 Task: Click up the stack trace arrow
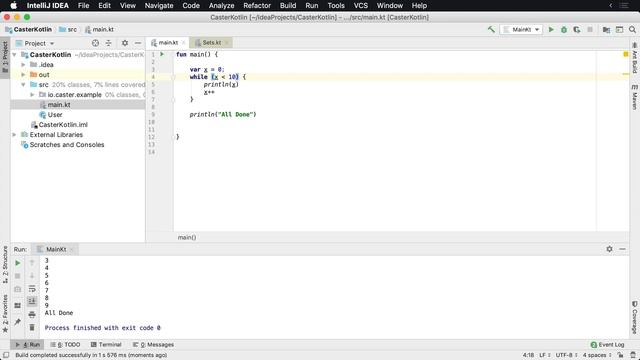click(32, 263)
